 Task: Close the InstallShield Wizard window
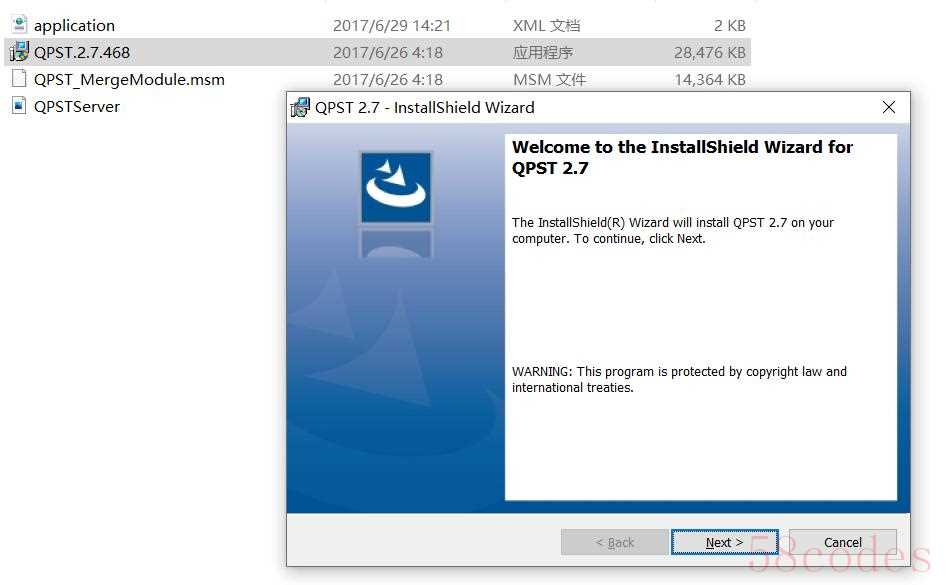tap(888, 107)
